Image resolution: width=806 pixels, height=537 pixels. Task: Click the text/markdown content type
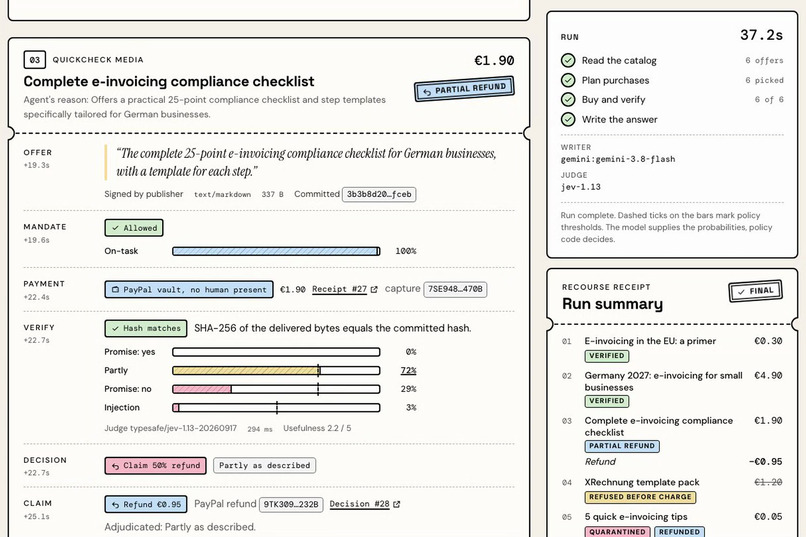[222, 195]
